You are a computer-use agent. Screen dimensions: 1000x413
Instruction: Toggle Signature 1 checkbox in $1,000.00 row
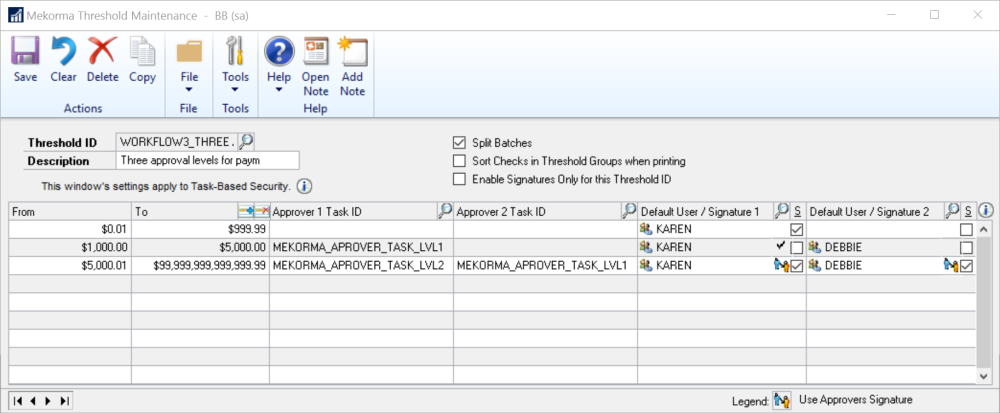pos(797,247)
